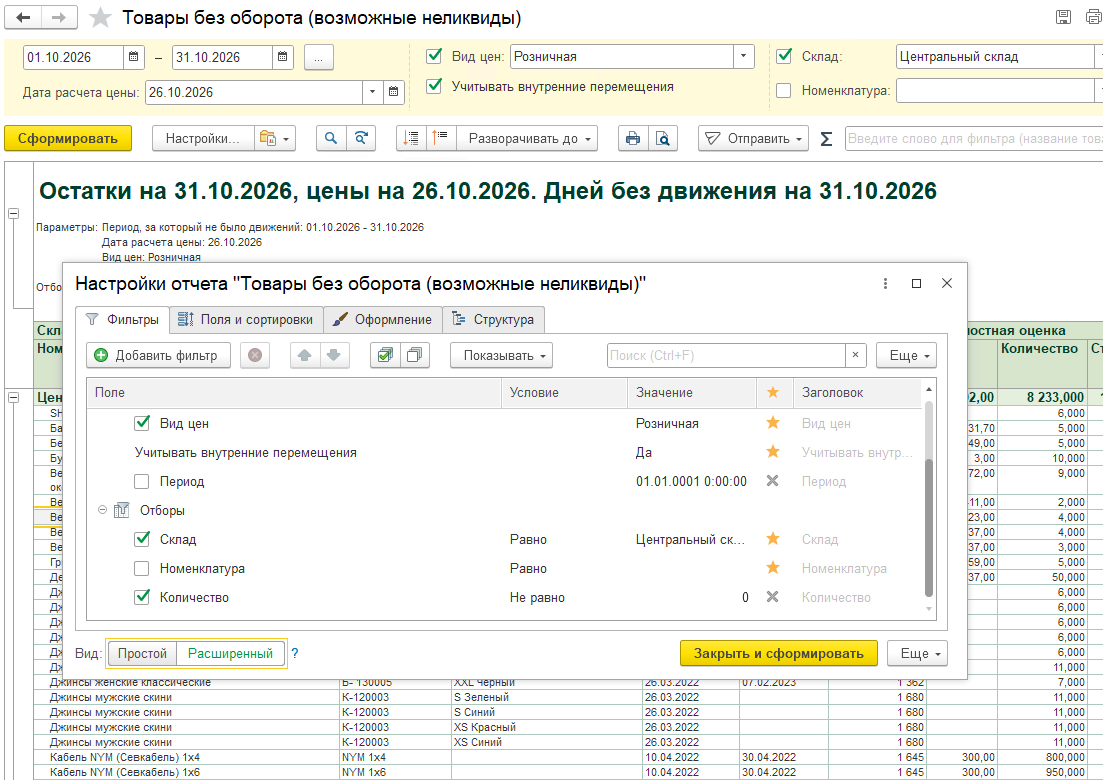The height and width of the screenshot is (780, 1103).
Task: Collapse the report header group minus box
Action: click(x=13, y=213)
